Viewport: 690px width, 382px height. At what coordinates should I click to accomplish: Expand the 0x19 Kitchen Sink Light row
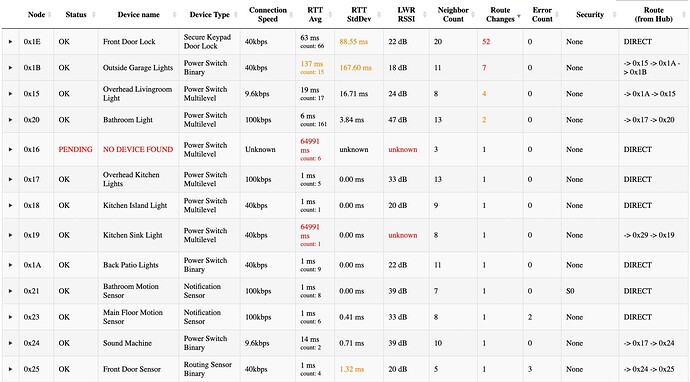pyautogui.click(x=11, y=235)
